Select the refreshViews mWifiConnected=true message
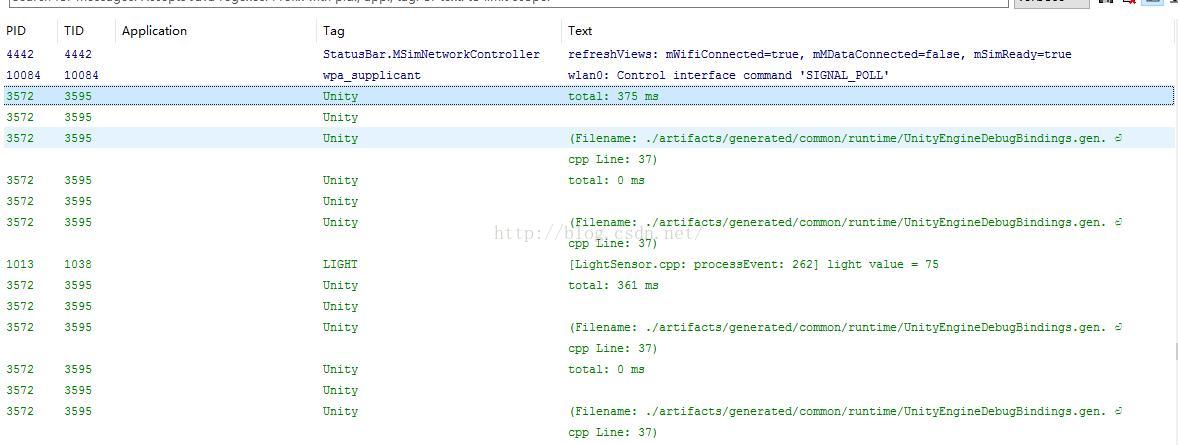 click(820, 54)
